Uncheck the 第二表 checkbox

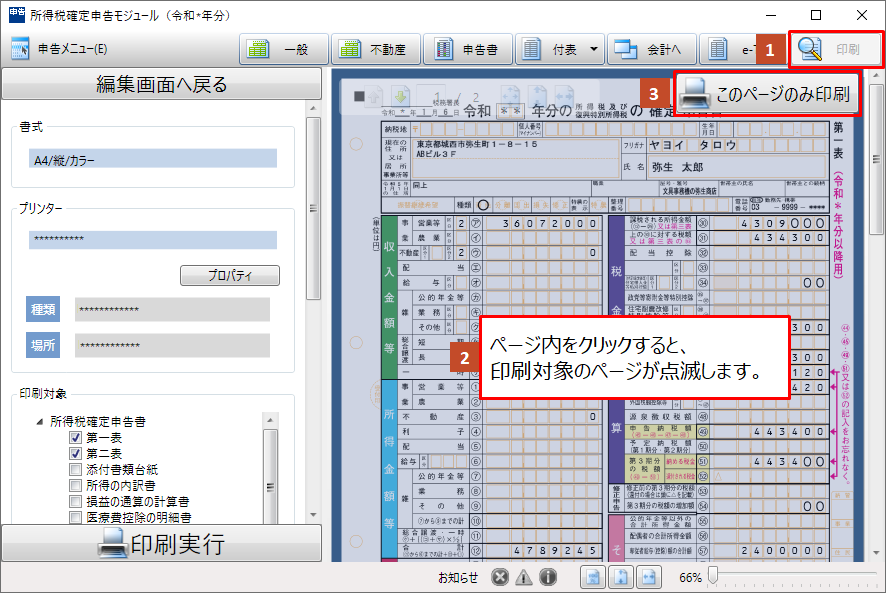[75, 453]
